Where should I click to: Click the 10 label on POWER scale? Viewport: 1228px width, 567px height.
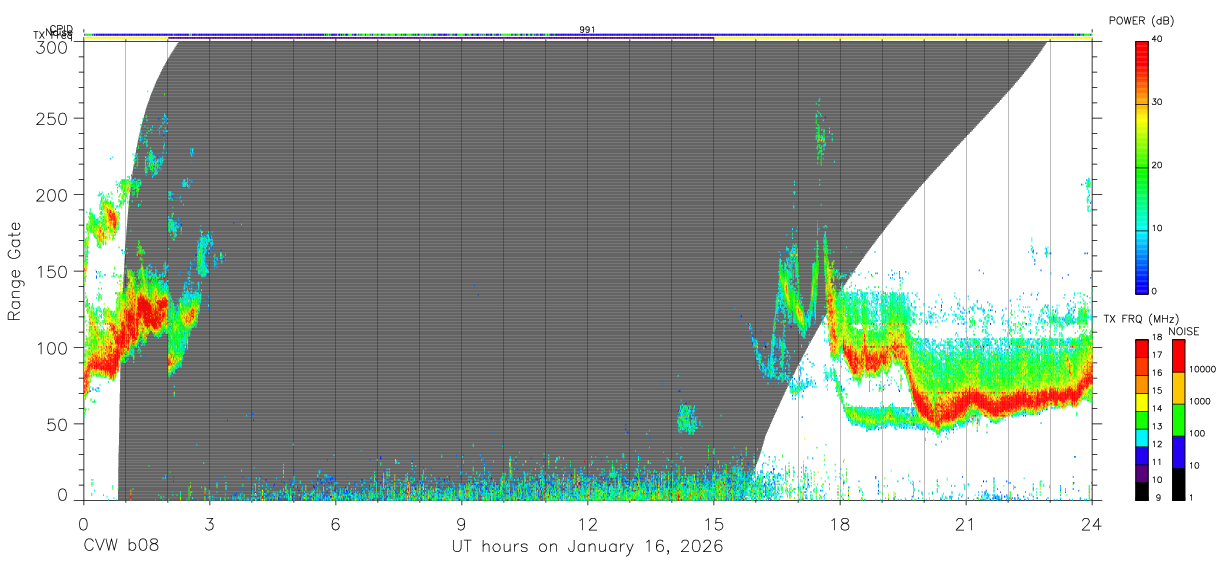[1159, 229]
